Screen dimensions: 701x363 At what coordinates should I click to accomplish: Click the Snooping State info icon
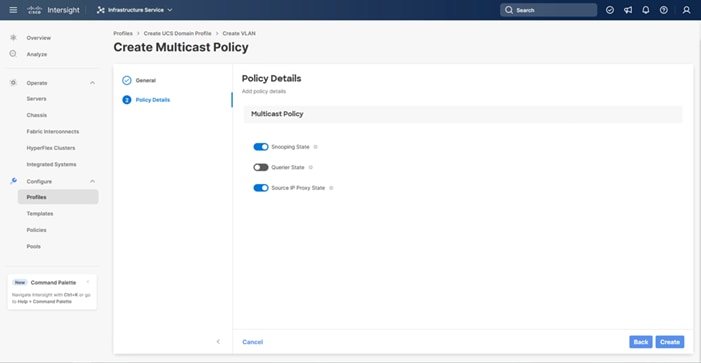tap(315, 147)
